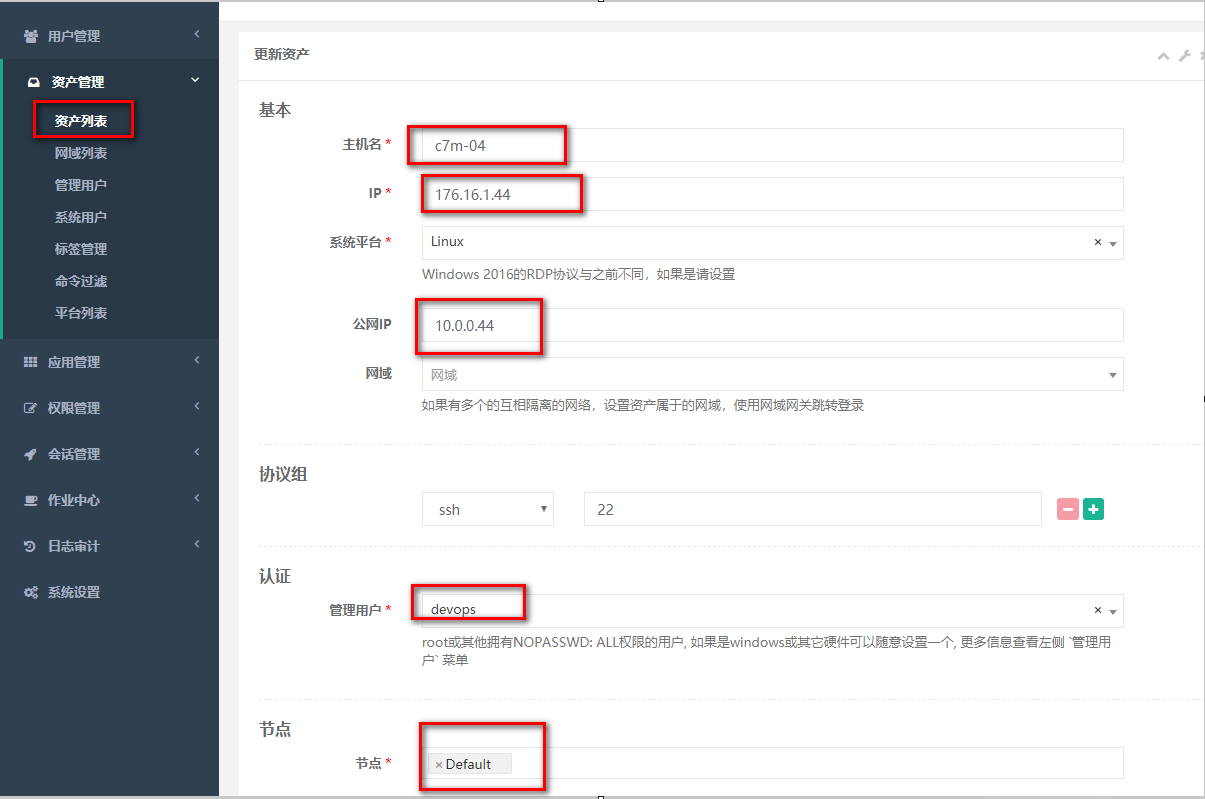Remove the Default node tag via its ×

tap(440, 763)
